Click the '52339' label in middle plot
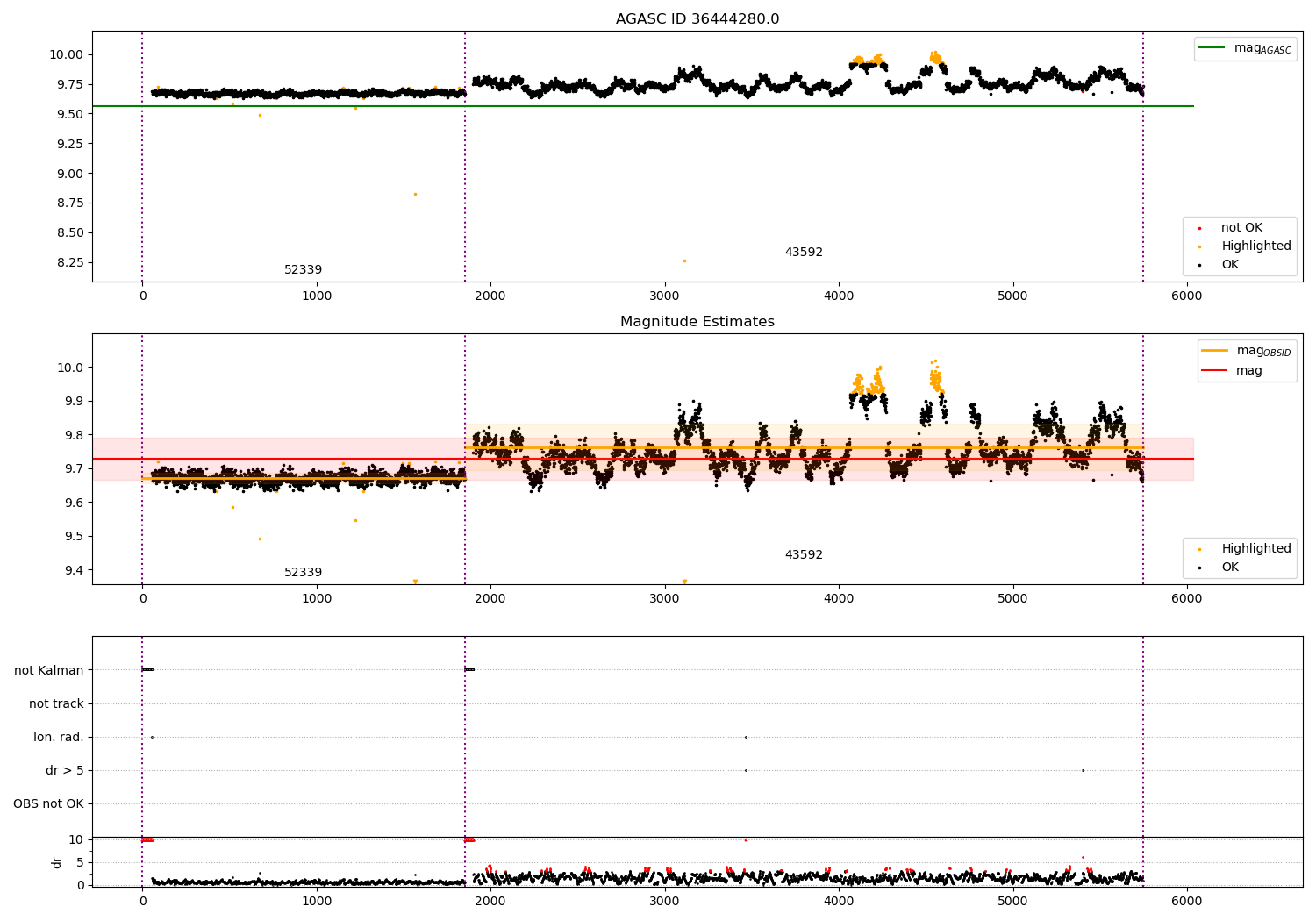 303,573
